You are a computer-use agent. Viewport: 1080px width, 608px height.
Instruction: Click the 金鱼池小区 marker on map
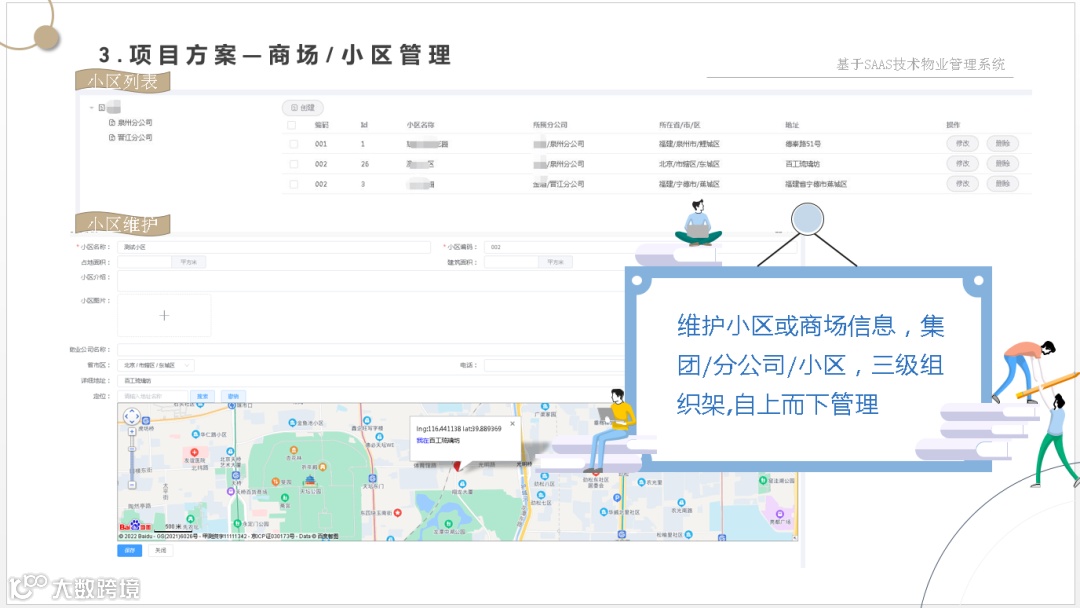tap(293, 423)
